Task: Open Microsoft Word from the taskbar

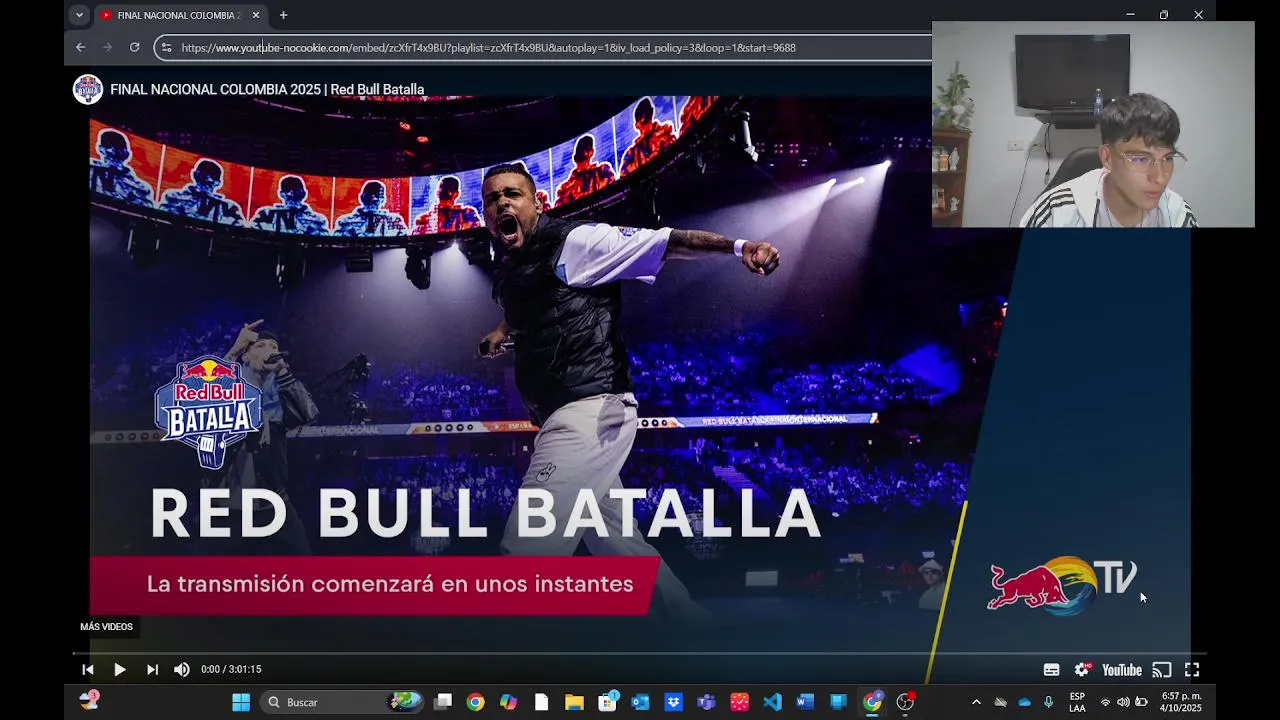Action: pyautogui.click(x=805, y=702)
